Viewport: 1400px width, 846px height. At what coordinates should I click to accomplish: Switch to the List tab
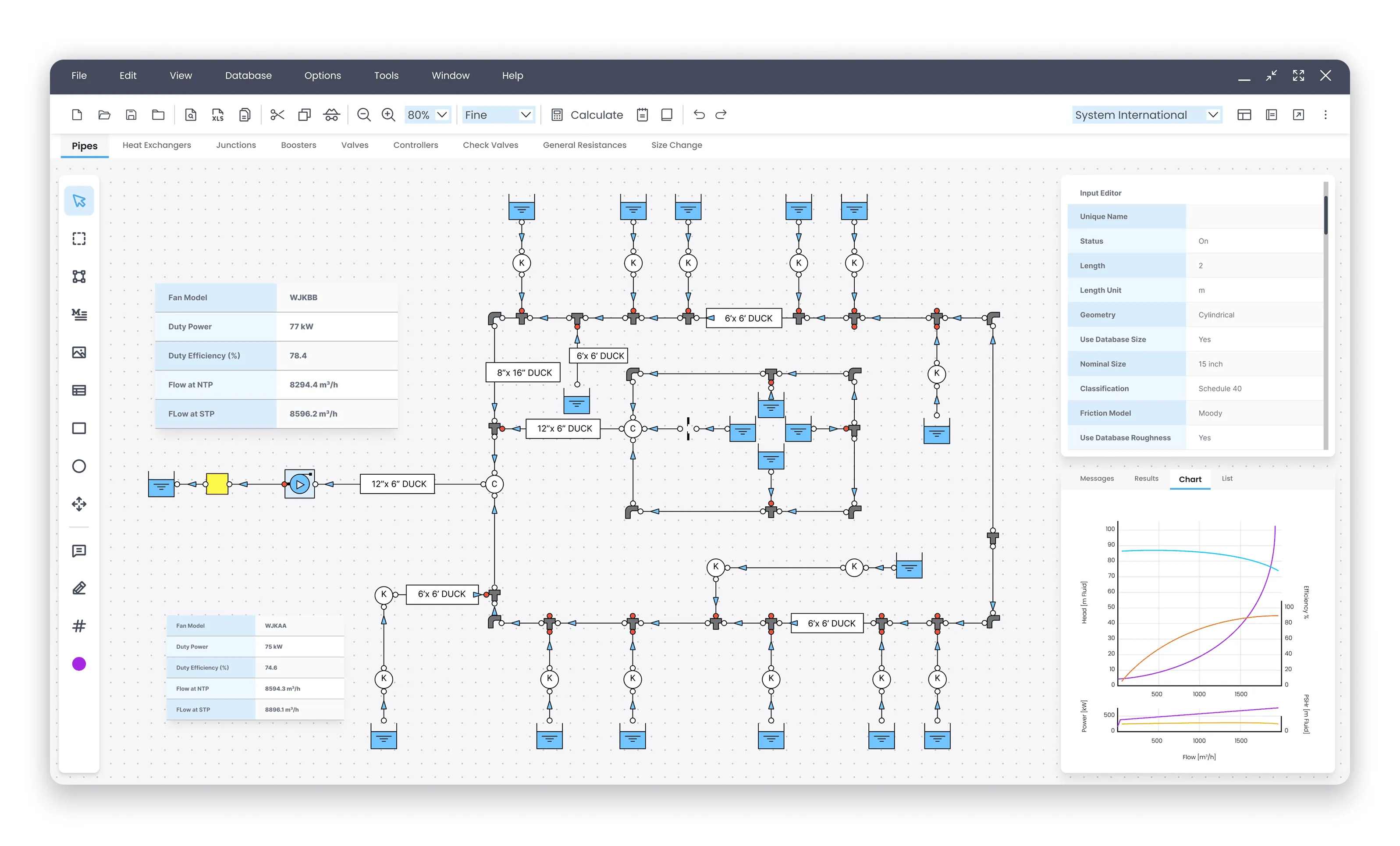click(x=1227, y=478)
